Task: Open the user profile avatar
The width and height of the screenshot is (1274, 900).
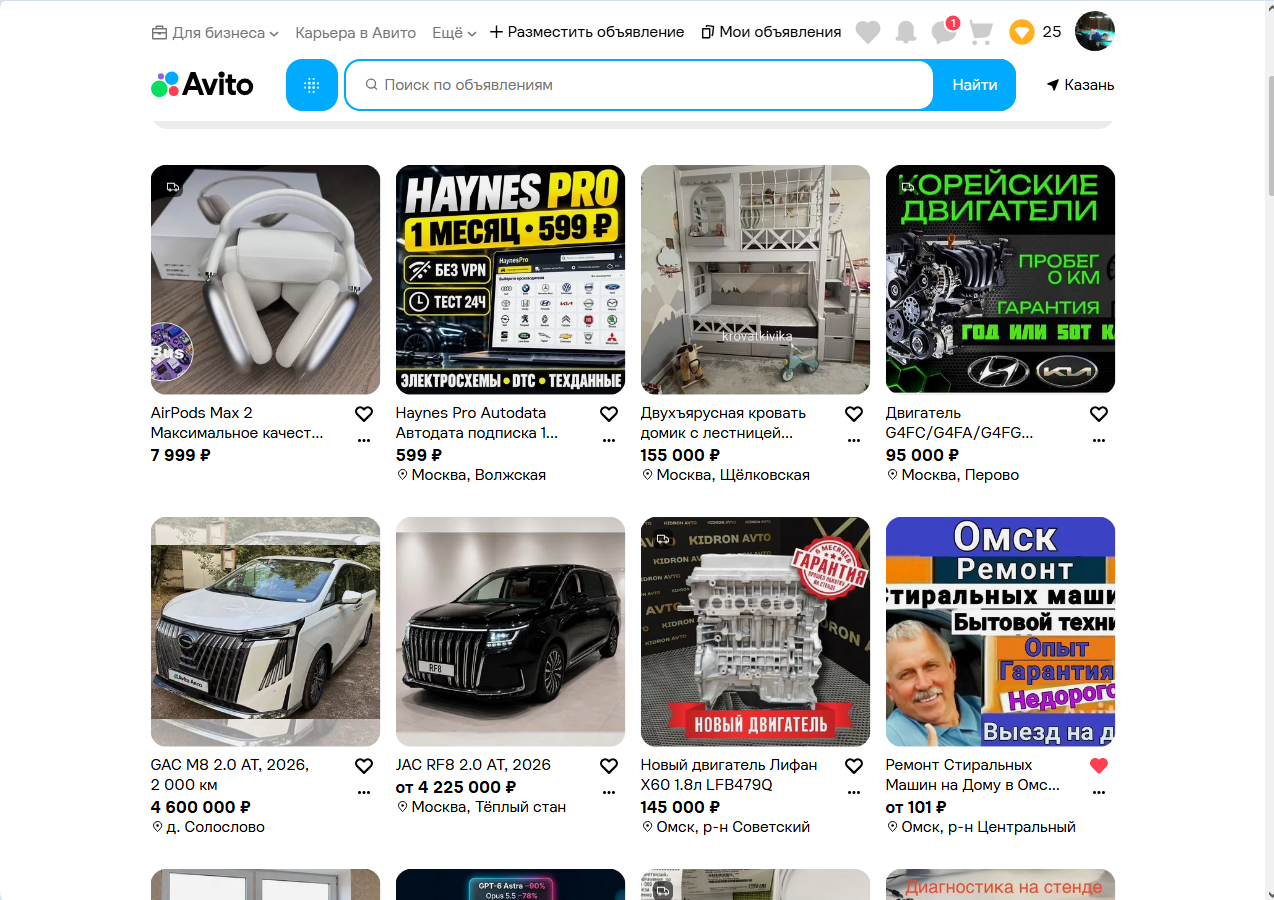Action: click(x=1095, y=31)
